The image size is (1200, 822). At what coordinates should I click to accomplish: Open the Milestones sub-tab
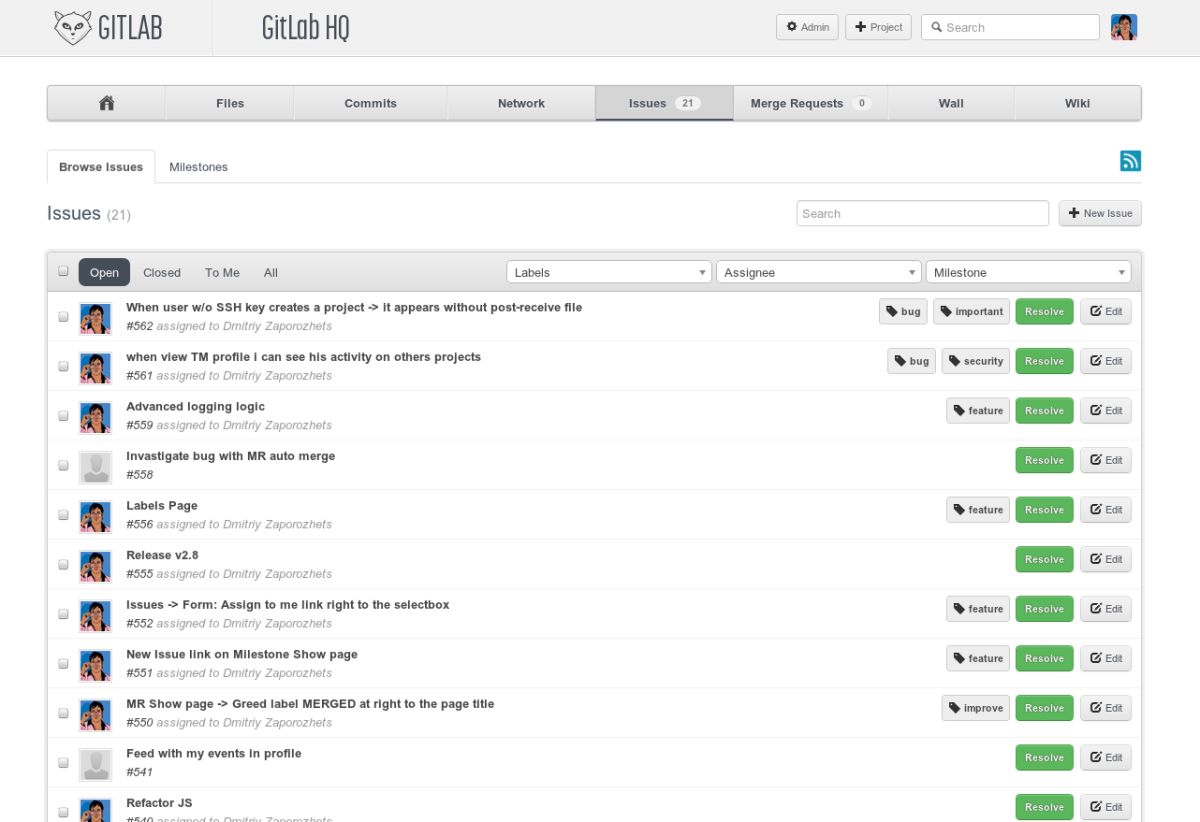coord(198,167)
